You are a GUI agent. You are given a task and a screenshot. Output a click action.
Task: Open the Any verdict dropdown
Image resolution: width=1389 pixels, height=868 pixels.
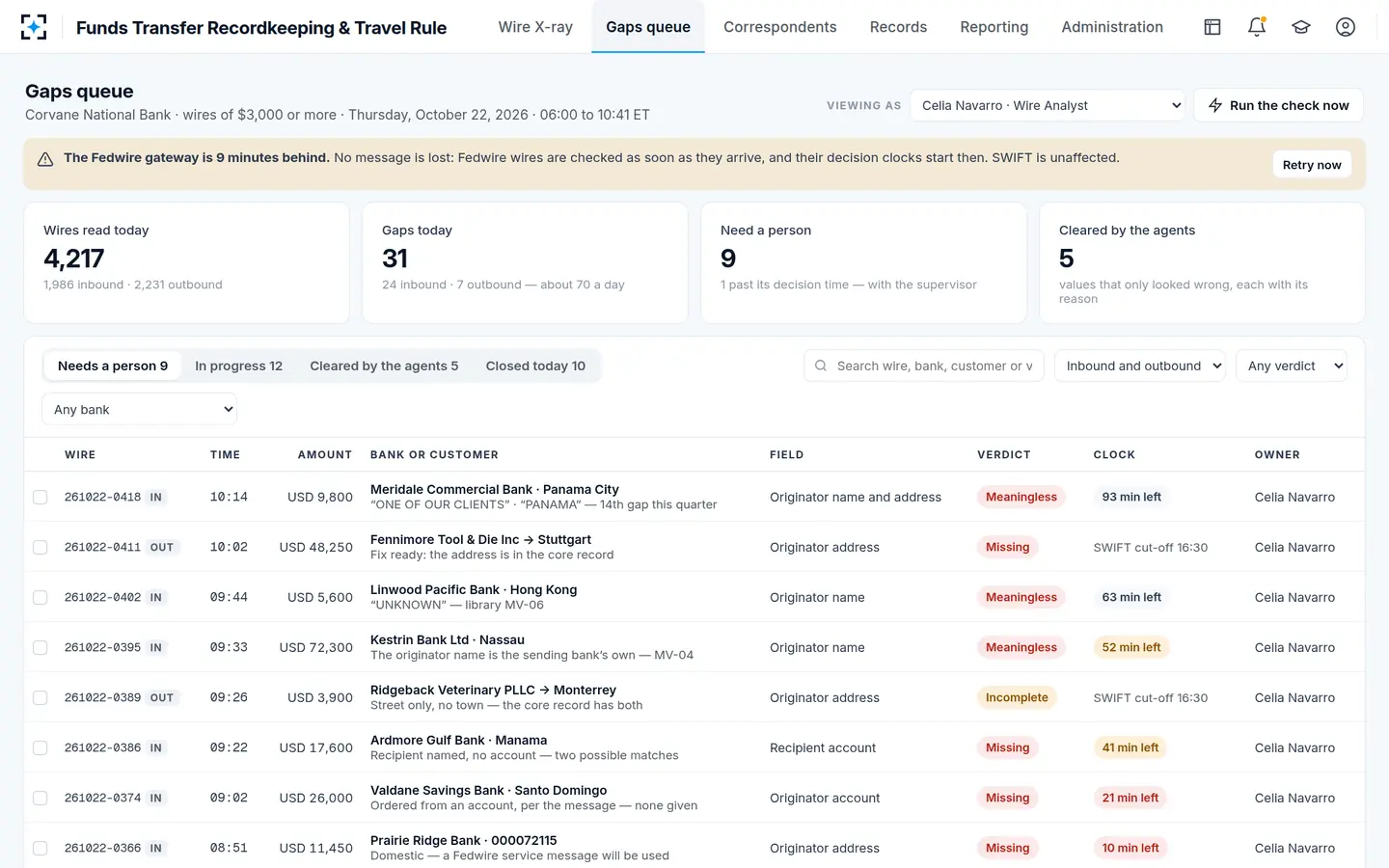pyautogui.click(x=1292, y=366)
